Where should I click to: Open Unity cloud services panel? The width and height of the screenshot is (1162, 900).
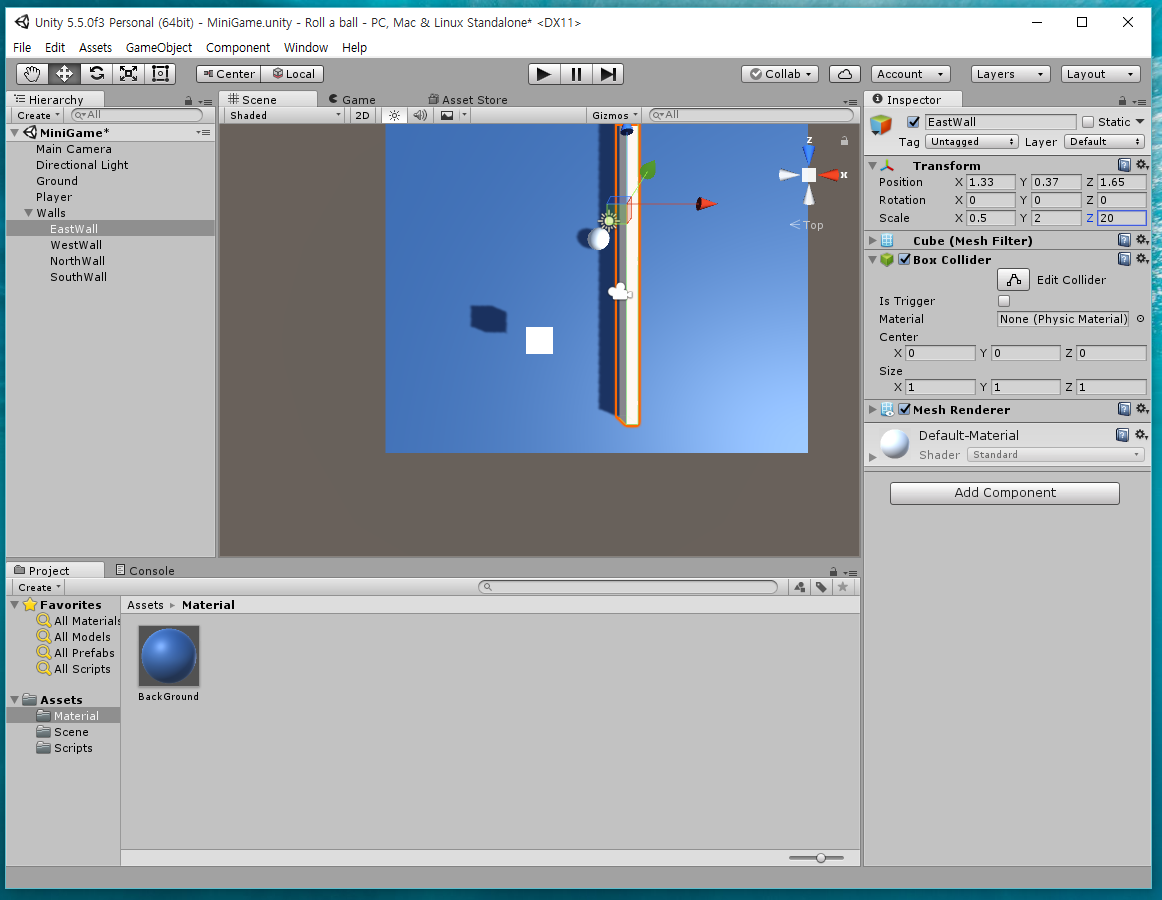pos(845,74)
